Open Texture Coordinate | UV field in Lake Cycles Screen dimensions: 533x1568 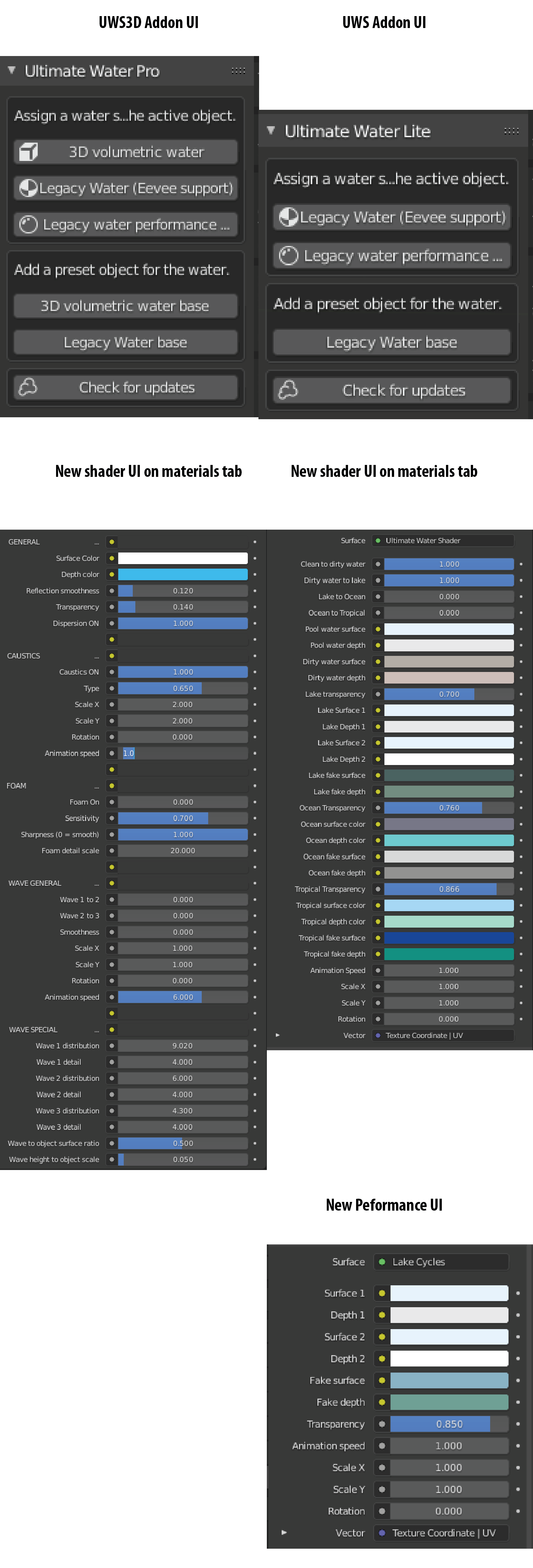coord(442,1533)
